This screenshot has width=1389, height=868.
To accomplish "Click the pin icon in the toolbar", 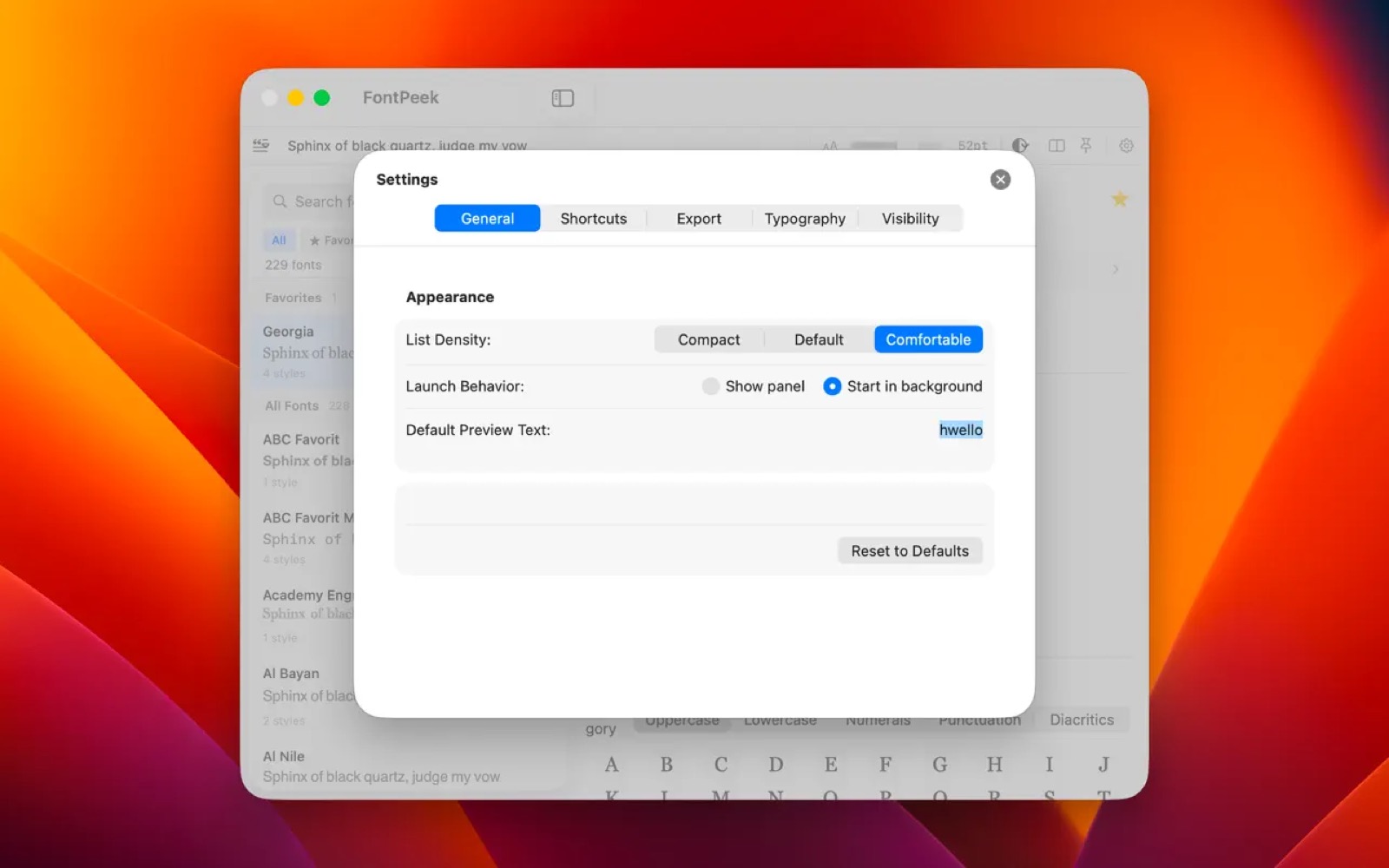I will pos(1086,145).
